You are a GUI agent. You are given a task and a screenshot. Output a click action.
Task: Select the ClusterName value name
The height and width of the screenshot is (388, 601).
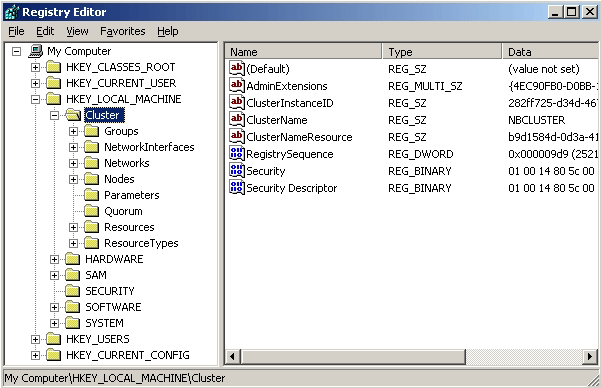(277, 120)
